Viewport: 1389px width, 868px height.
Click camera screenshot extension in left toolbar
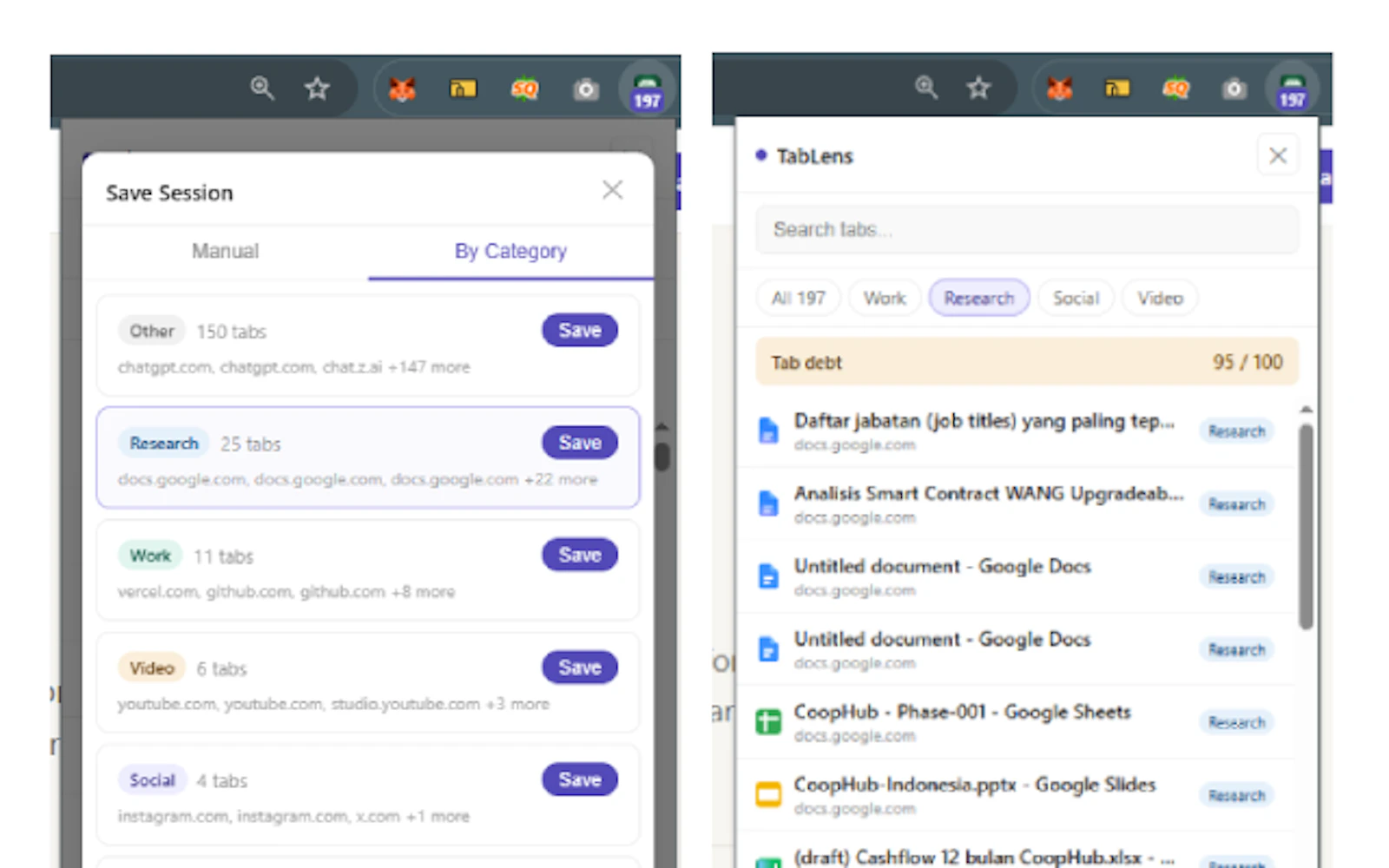pos(586,89)
